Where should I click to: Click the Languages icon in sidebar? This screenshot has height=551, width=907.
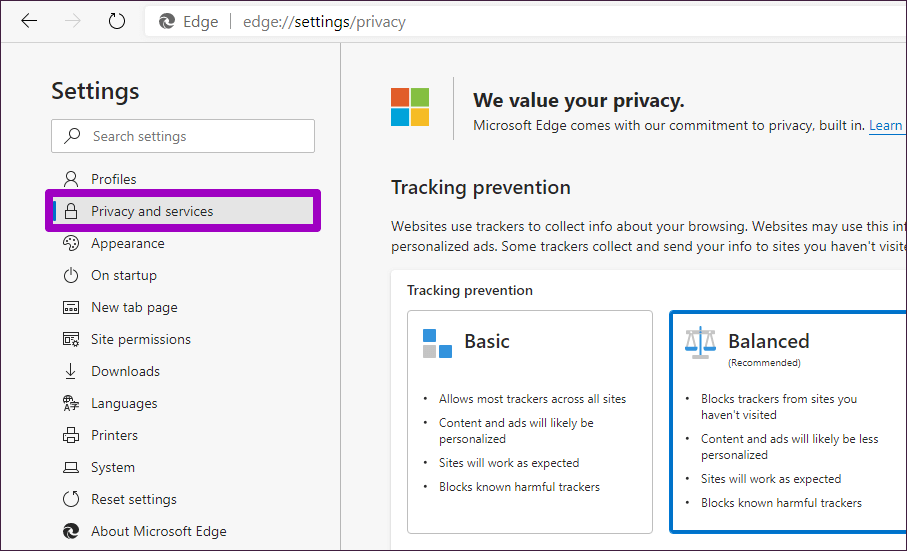pyautogui.click(x=71, y=403)
